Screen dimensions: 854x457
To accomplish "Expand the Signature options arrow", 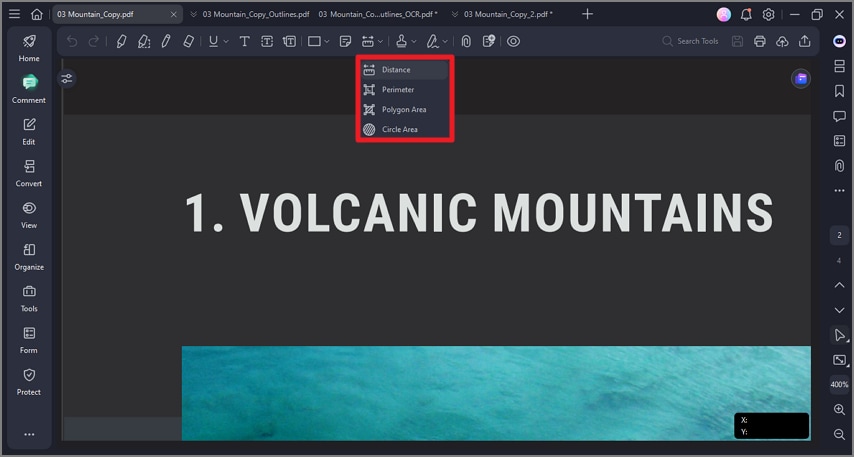I will point(446,41).
